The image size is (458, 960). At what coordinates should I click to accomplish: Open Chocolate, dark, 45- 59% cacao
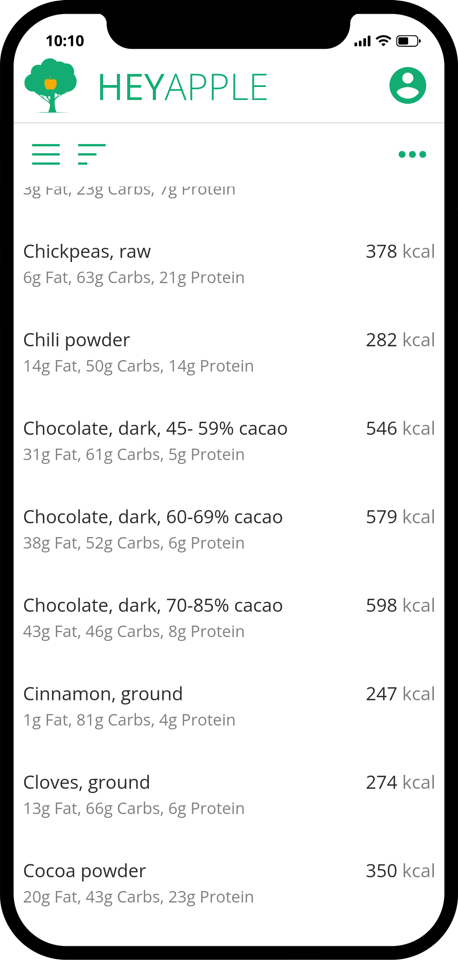click(x=229, y=441)
